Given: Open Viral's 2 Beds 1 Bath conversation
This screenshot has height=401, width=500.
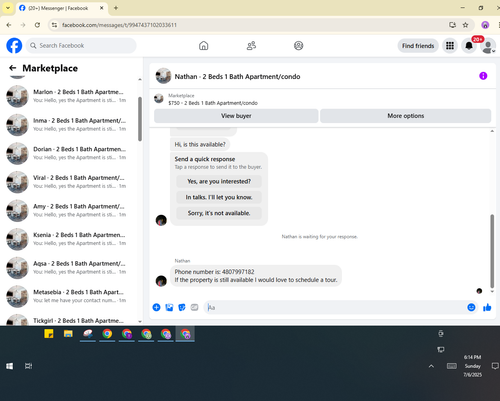Looking at the screenshot, I should (69, 182).
